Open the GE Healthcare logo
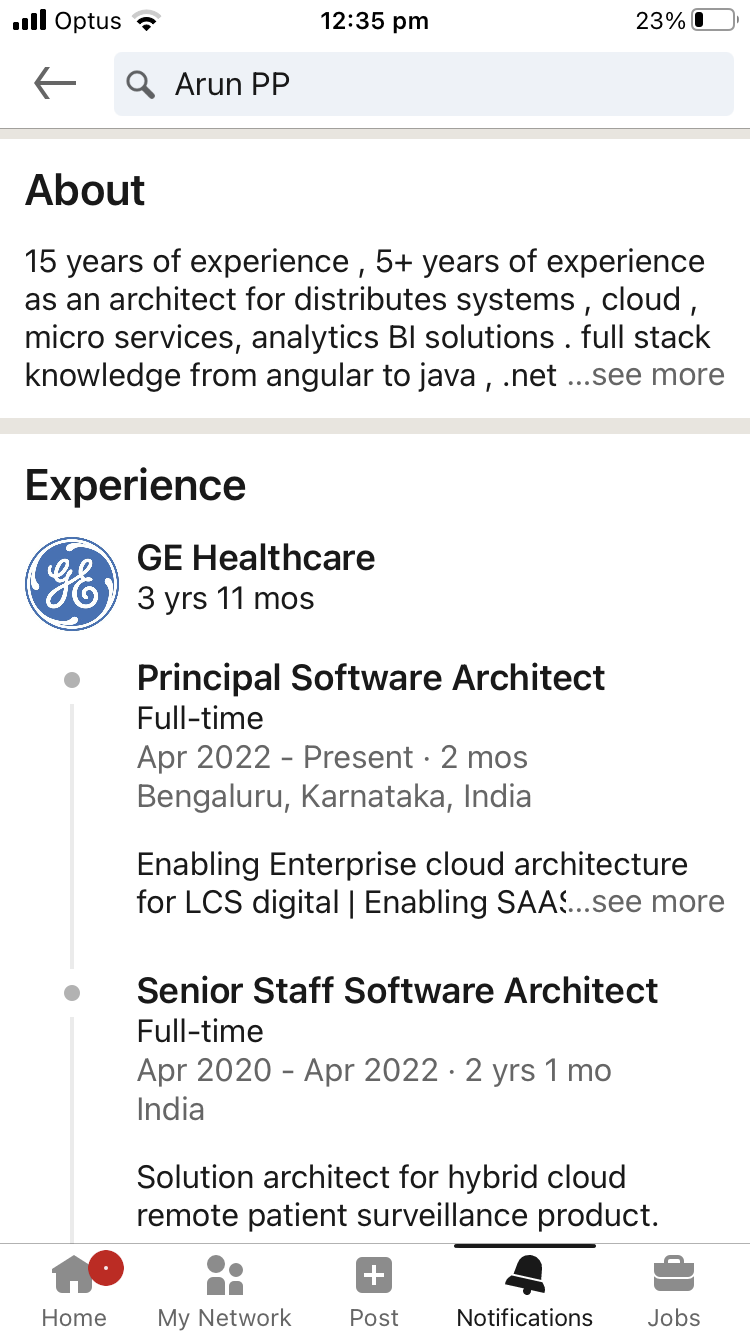 click(x=72, y=584)
